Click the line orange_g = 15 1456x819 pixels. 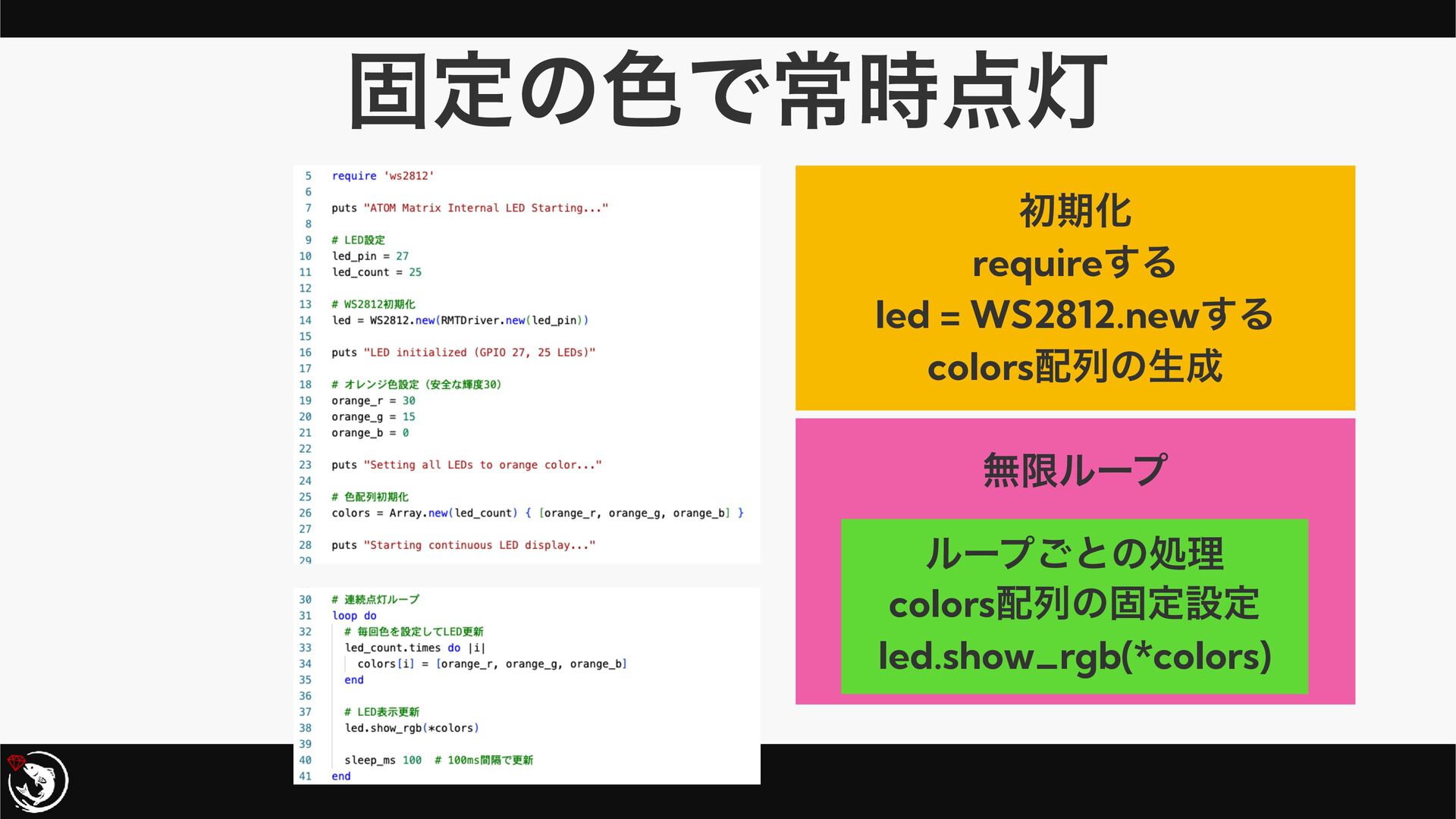coord(373,417)
